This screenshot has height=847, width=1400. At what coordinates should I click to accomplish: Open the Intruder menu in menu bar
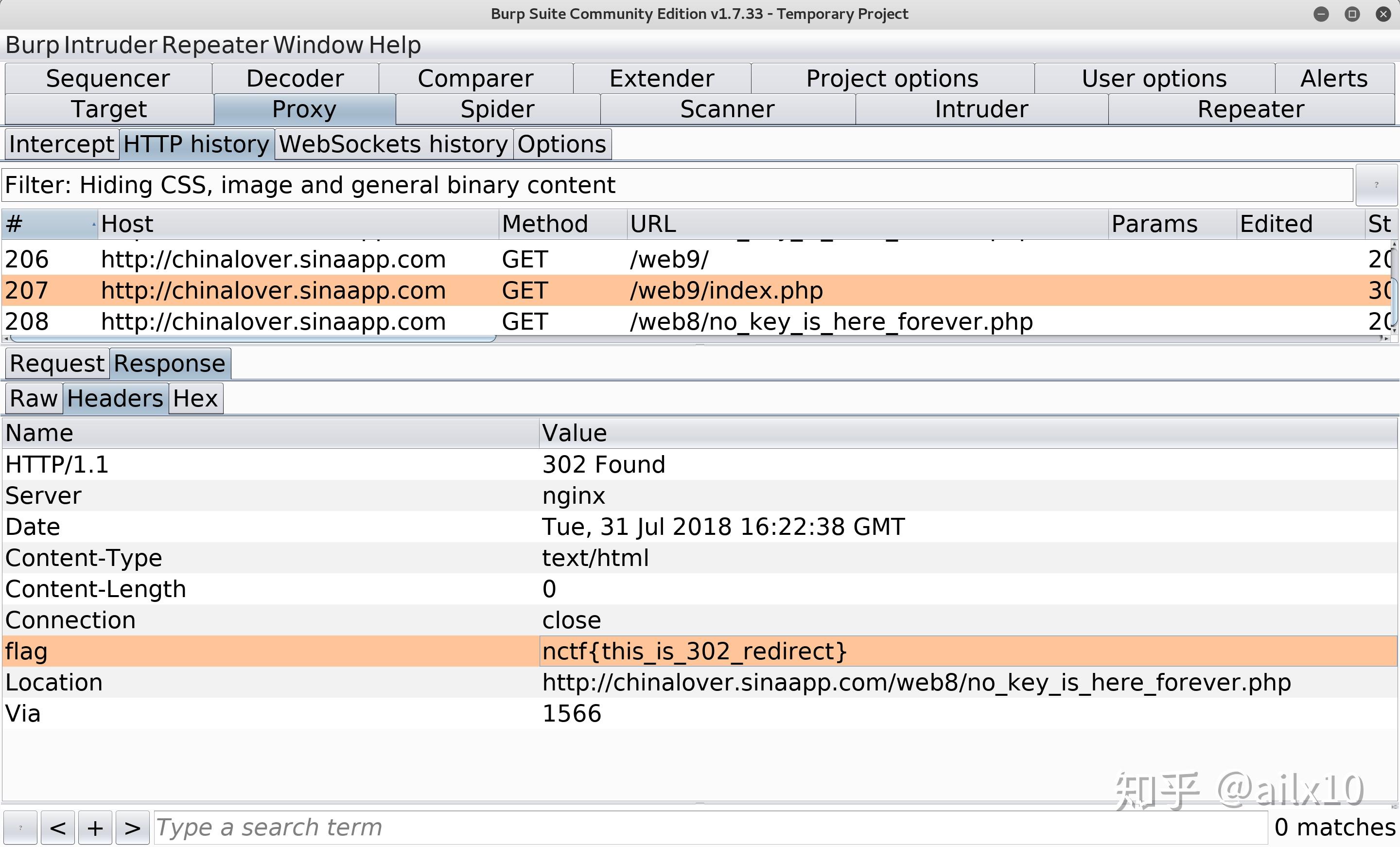(x=110, y=45)
